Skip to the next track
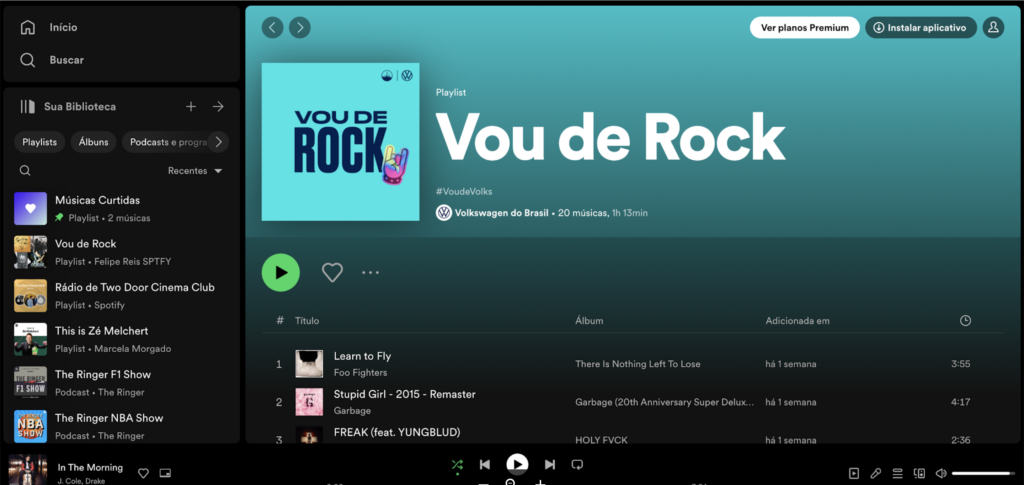The width and height of the screenshot is (1024, 485). [549, 464]
